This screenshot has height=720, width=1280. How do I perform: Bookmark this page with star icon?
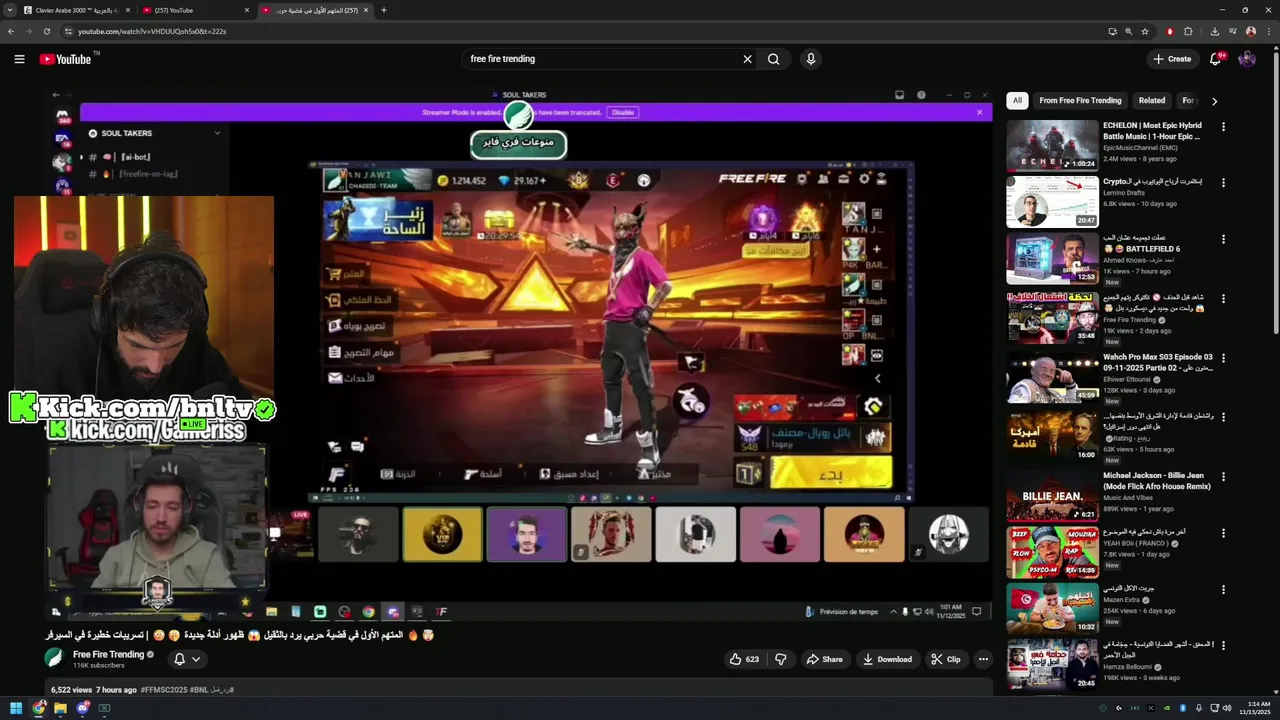[1145, 31]
